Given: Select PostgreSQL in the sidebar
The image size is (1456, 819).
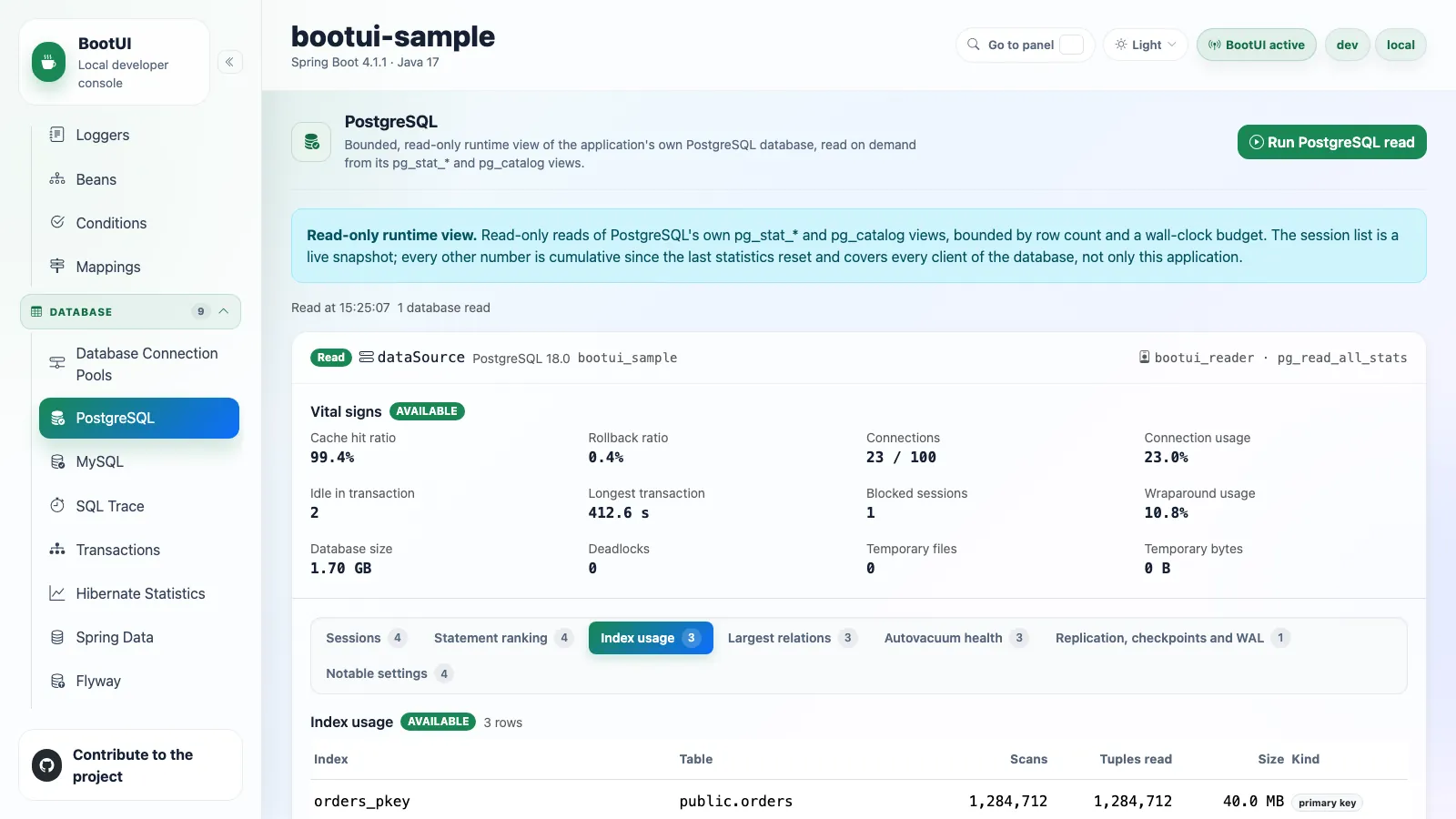Looking at the screenshot, I should tap(139, 418).
